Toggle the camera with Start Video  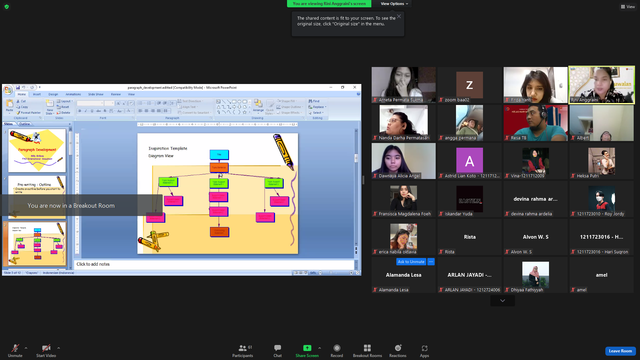tap(46, 350)
